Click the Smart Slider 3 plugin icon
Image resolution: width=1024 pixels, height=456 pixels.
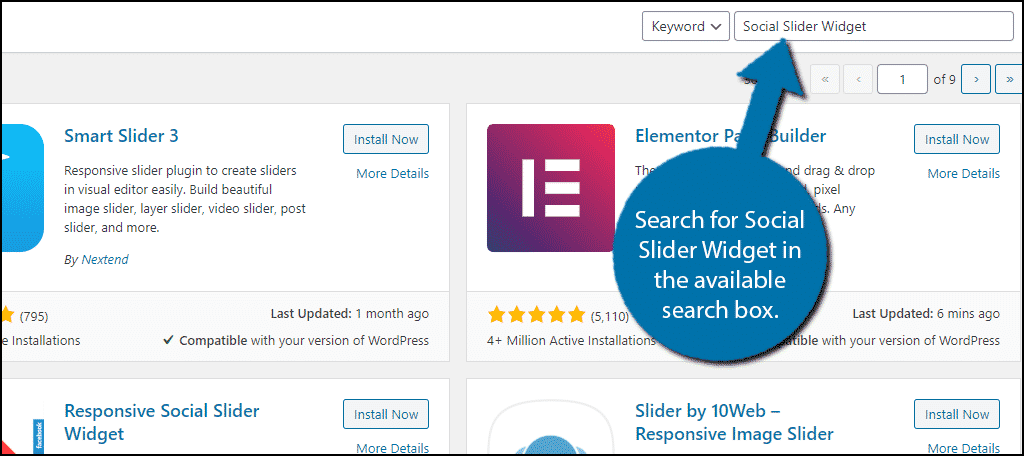21,188
